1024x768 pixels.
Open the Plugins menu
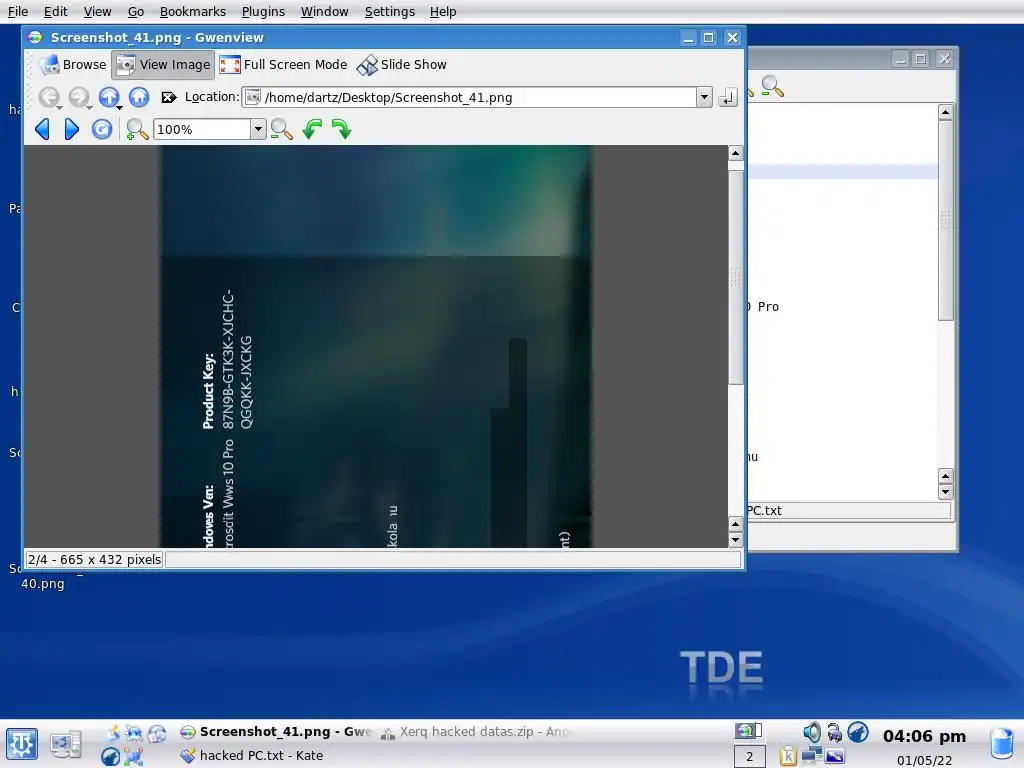263,12
